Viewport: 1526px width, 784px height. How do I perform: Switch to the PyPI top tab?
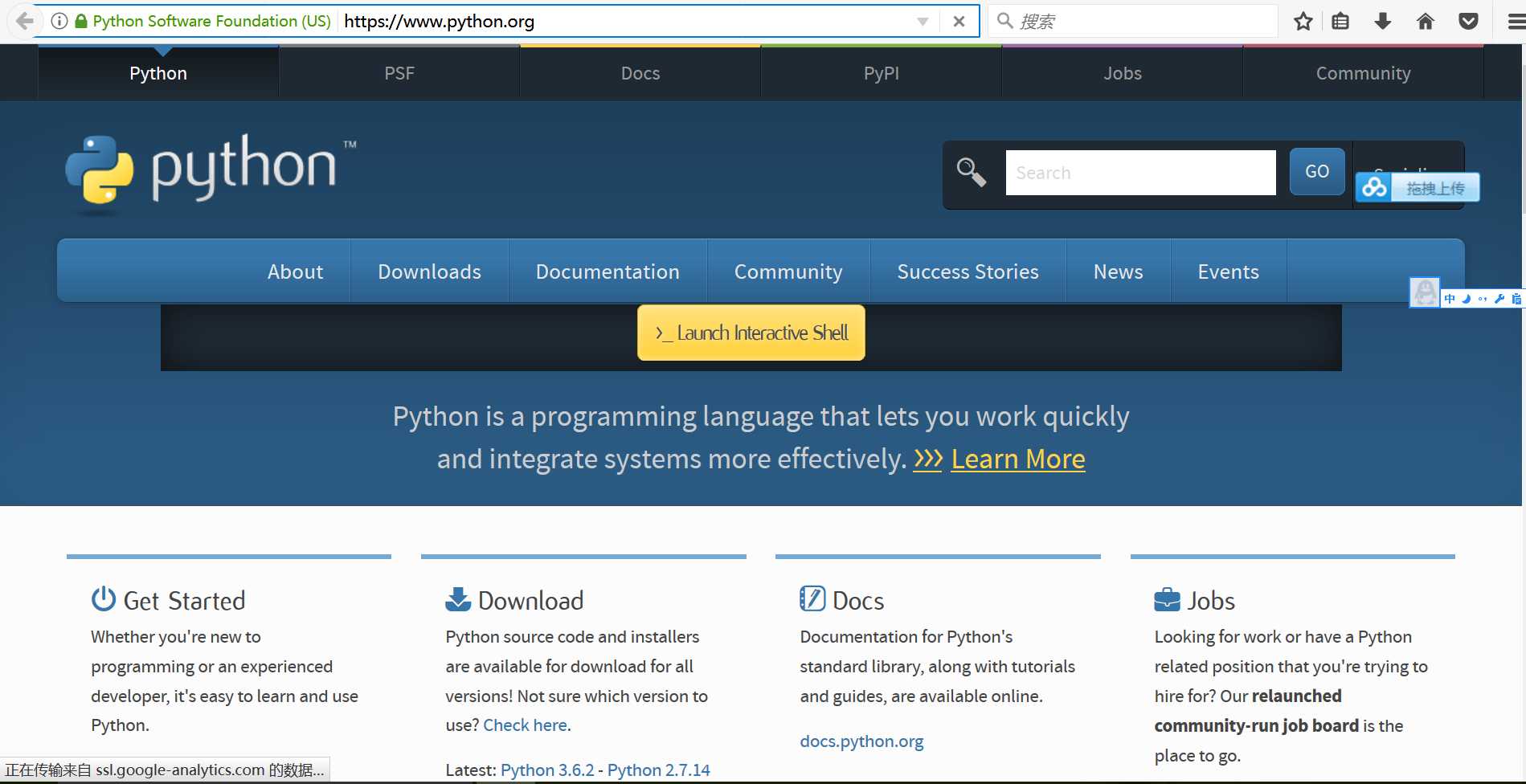882,73
